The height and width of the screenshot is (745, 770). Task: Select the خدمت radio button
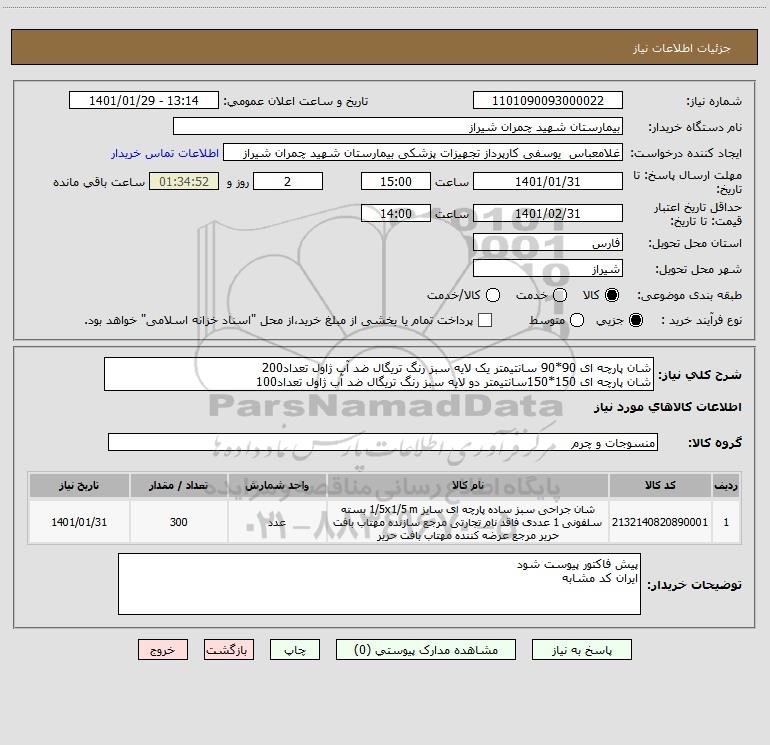click(560, 295)
